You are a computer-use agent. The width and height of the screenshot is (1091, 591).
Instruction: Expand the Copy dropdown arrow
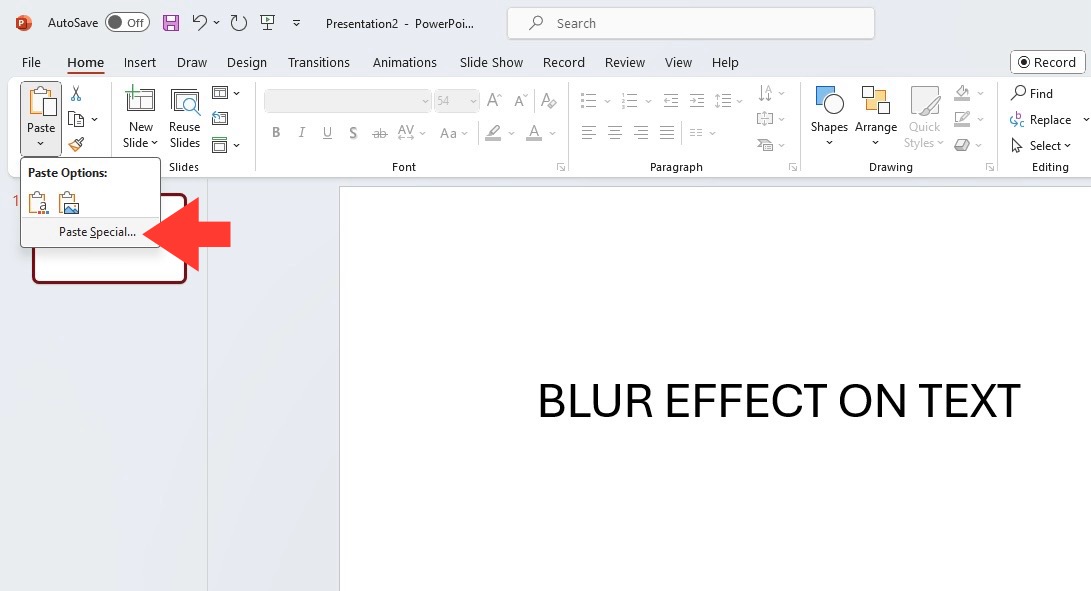(94, 120)
